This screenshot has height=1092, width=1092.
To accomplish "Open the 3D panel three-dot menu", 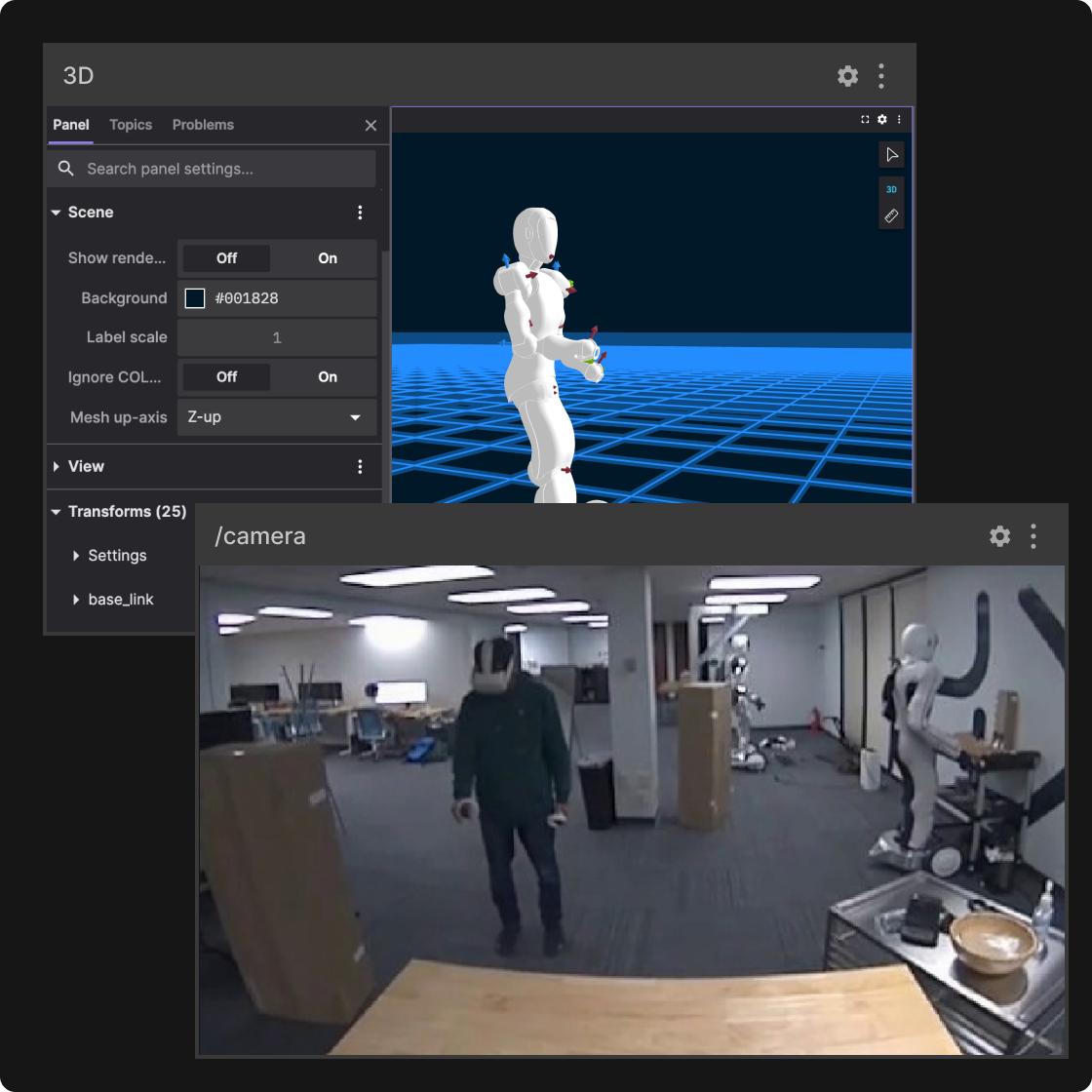I will click(881, 75).
